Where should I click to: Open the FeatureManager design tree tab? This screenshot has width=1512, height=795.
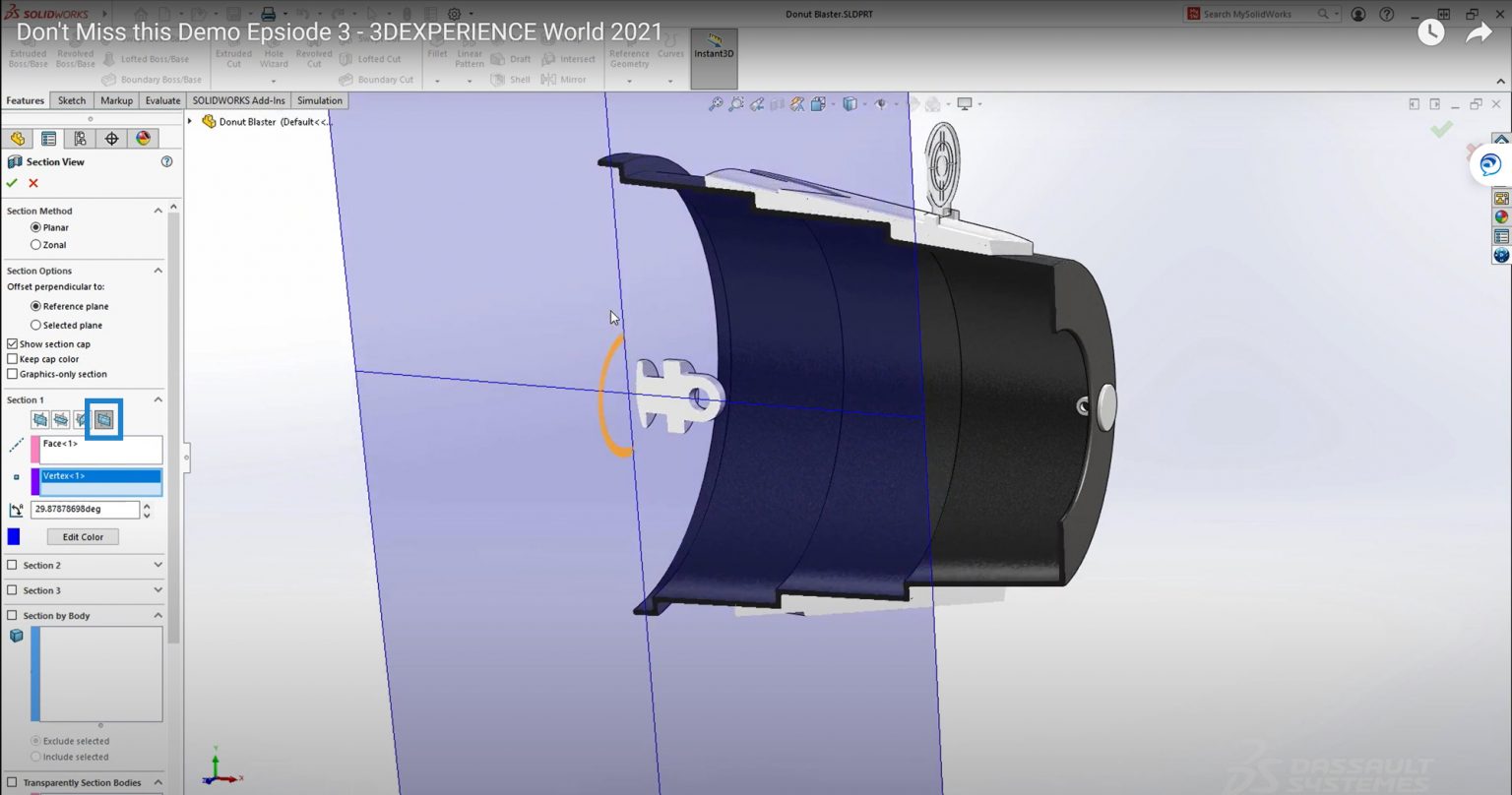coord(18,139)
